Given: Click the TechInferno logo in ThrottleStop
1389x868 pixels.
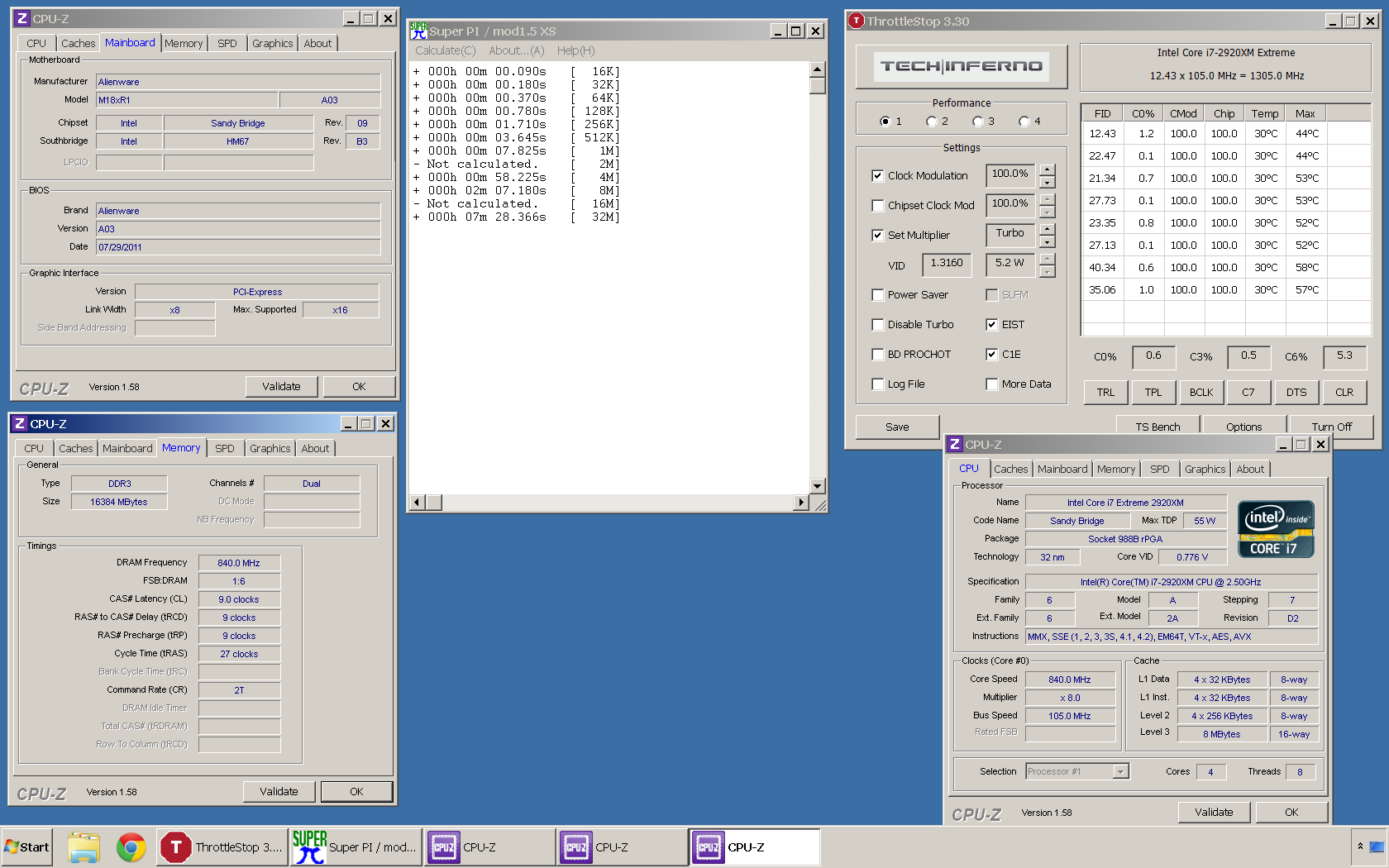Looking at the screenshot, I should pyautogui.click(x=962, y=66).
